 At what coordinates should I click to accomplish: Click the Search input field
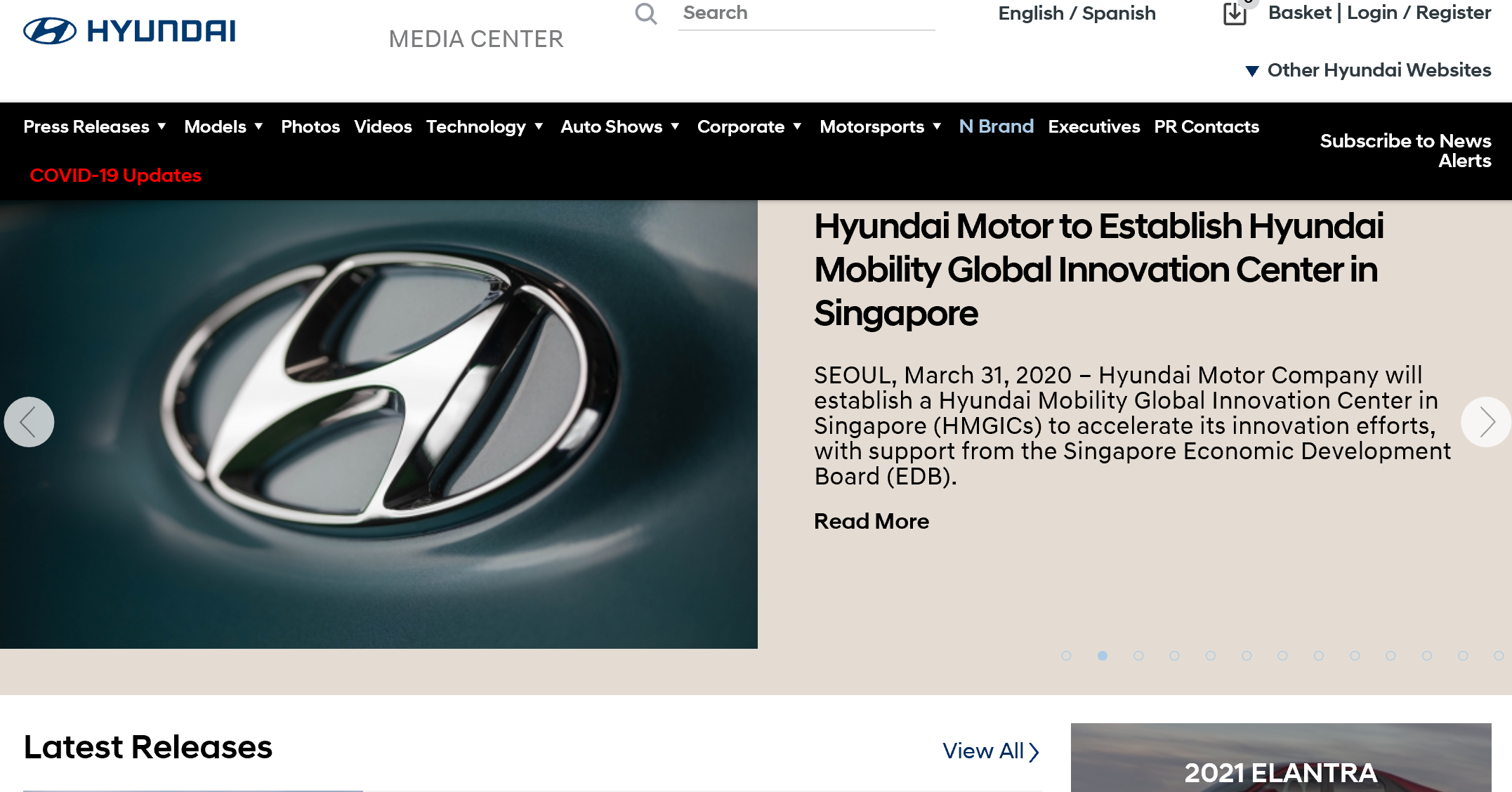(806, 14)
